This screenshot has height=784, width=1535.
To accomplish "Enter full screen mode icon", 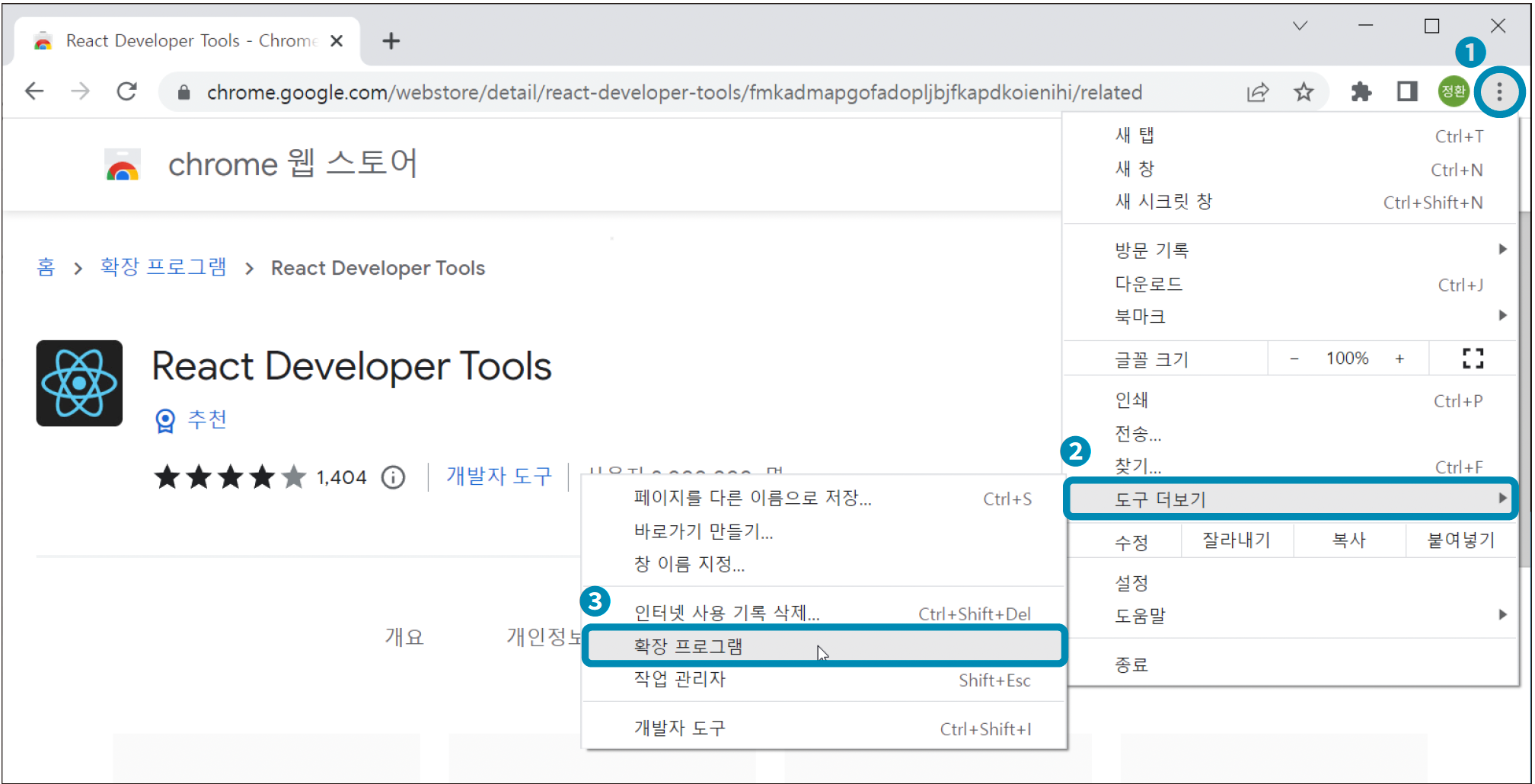I will [x=1473, y=359].
